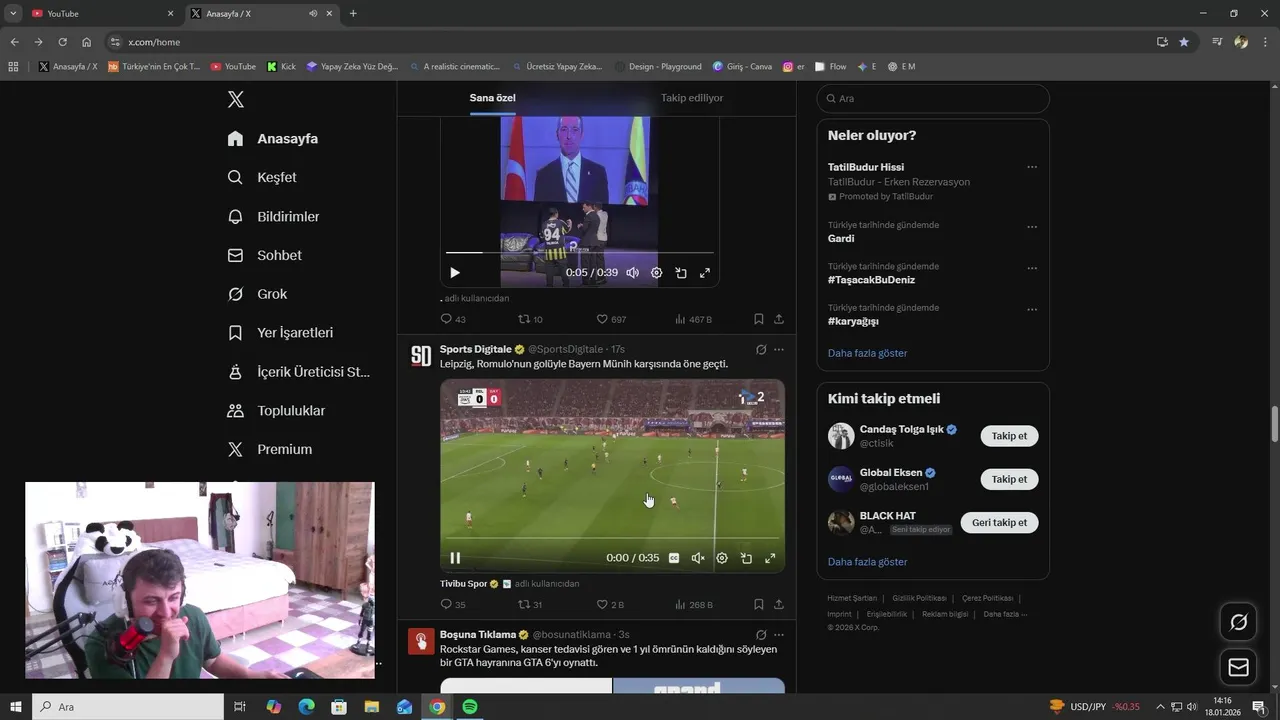This screenshot has height=720, width=1280.
Task: Click Geri takip et for BLACK HAT
Action: pyautogui.click(x=999, y=522)
